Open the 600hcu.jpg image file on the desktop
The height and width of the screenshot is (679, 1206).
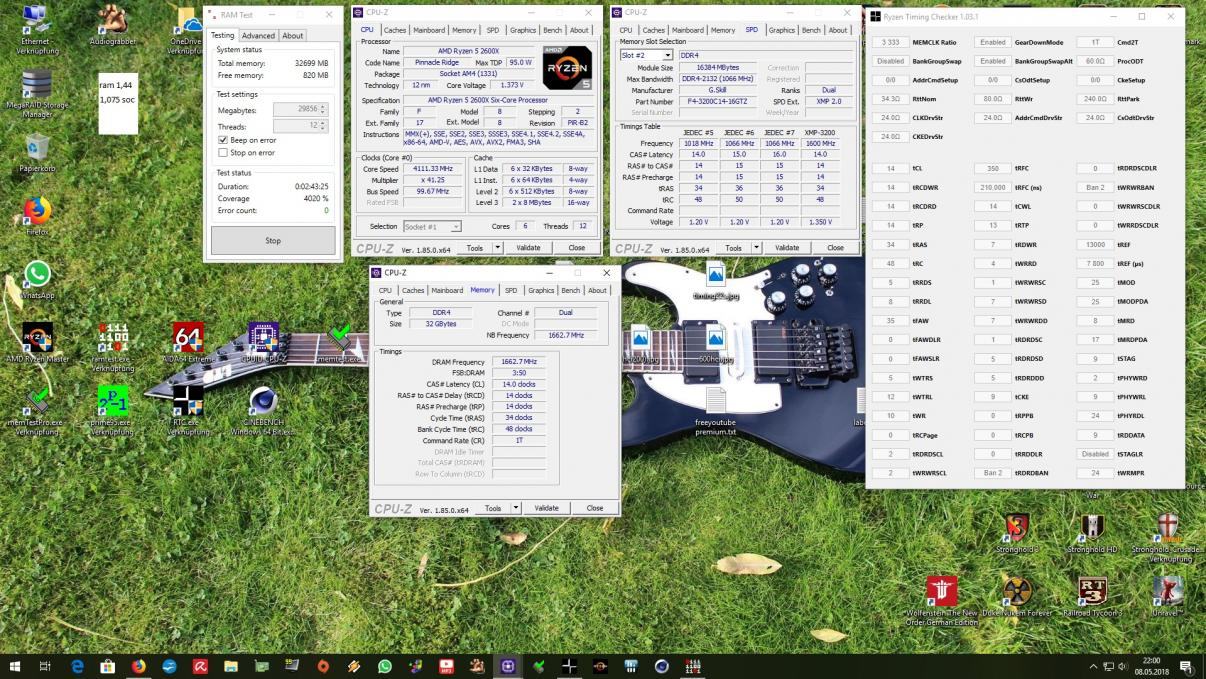715,343
